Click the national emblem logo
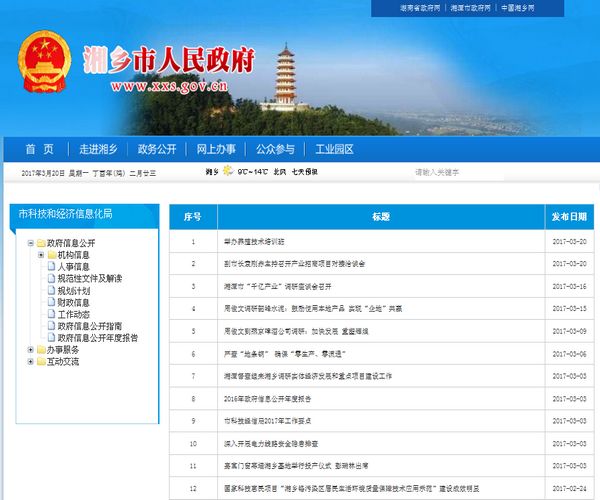Image resolution: width=600 pixels, height=500 pixels. coord(44,62)
